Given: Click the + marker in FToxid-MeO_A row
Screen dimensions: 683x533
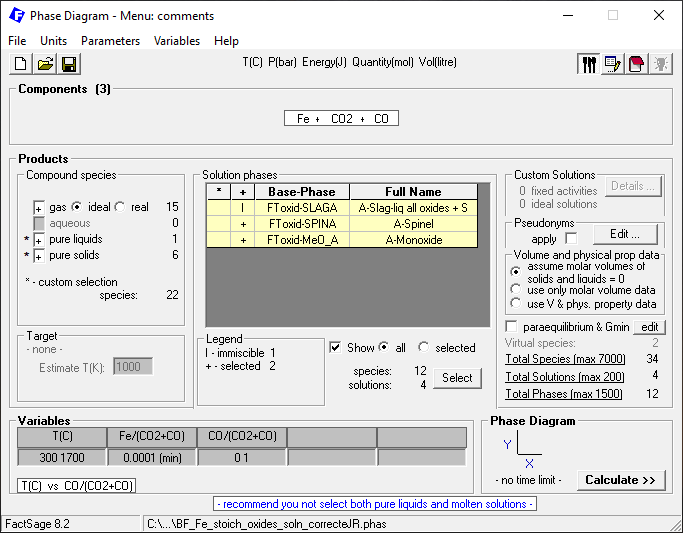Looking at the screenshot, I should click(243, 240).
